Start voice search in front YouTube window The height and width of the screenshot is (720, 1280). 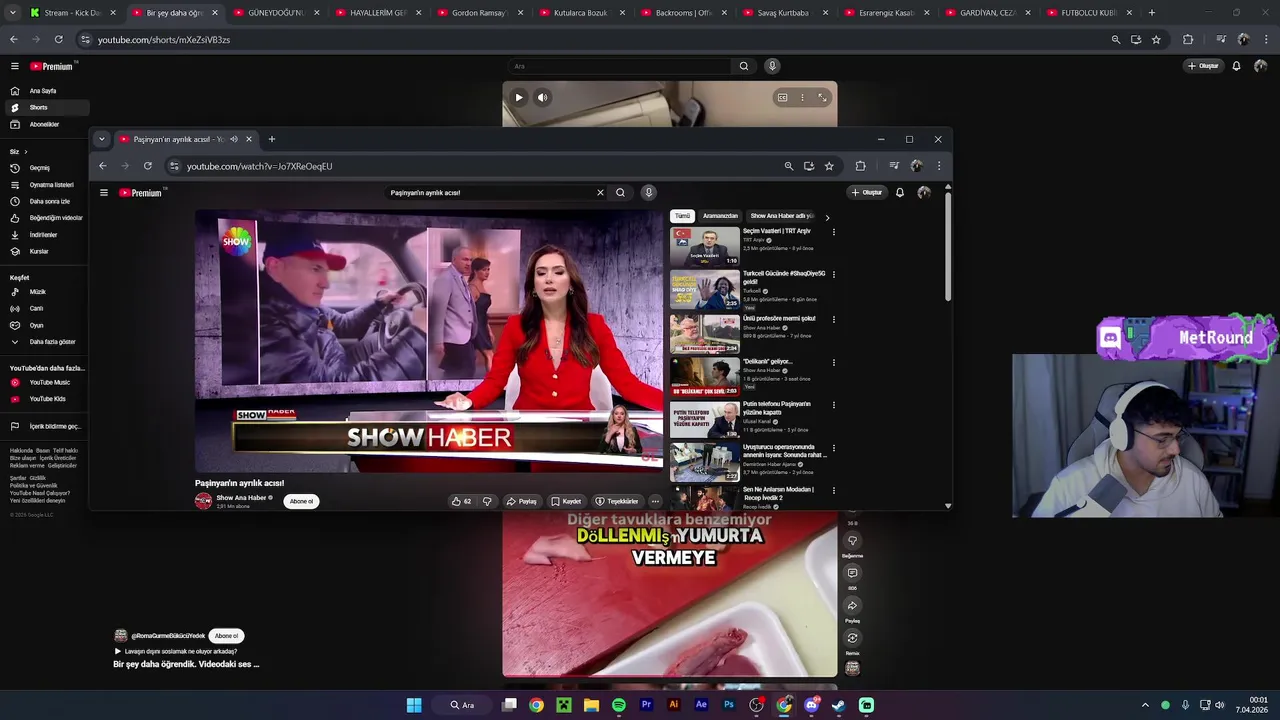[648, 193]
